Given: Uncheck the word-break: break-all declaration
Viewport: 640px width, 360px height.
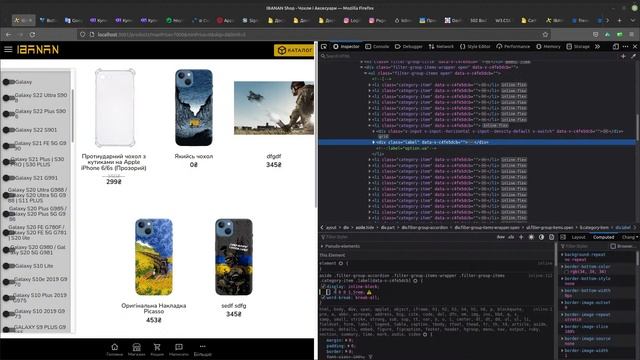Looking at the screenshot, I should tap(323, 298).
